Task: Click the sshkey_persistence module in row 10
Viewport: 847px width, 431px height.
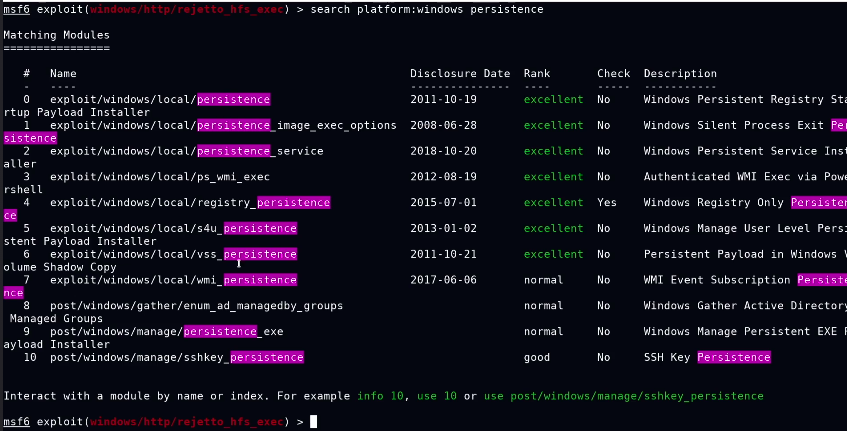Action: pyautogui.click(x=176, y=357)
